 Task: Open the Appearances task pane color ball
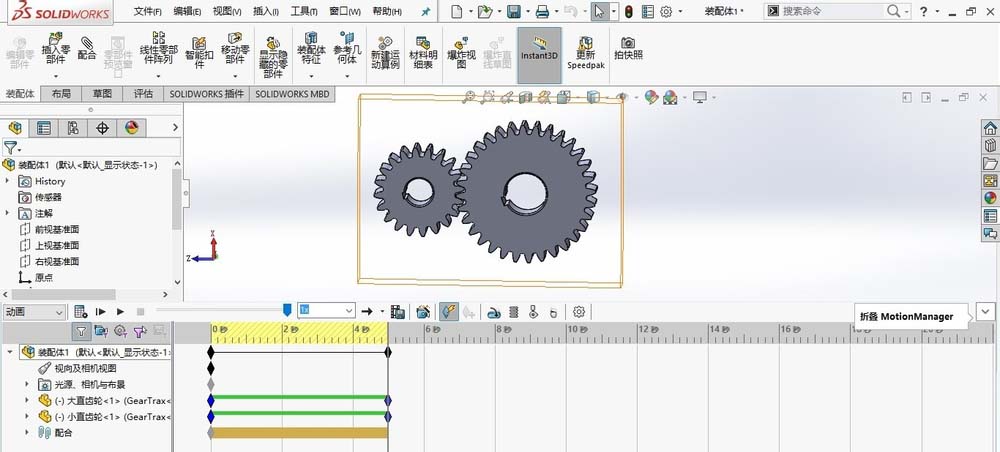[x=990, y=198]
